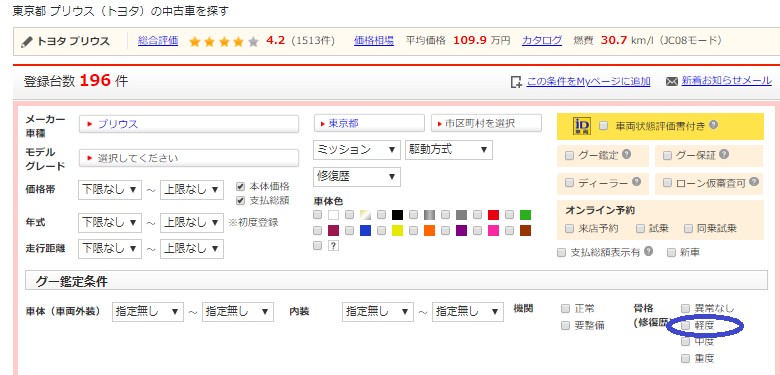Screen dimensions: 780x375
Task: Enable the 支払総額表示有 checkbox
Action: 562,253
